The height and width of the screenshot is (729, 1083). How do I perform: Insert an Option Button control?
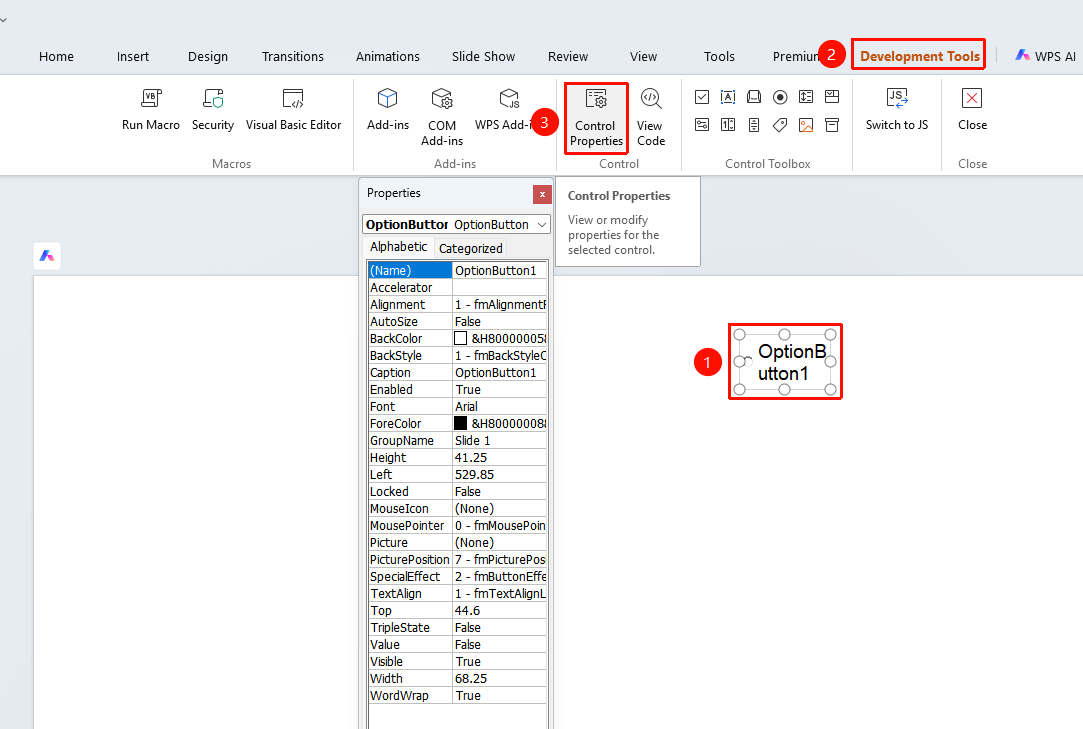[780, 97]
